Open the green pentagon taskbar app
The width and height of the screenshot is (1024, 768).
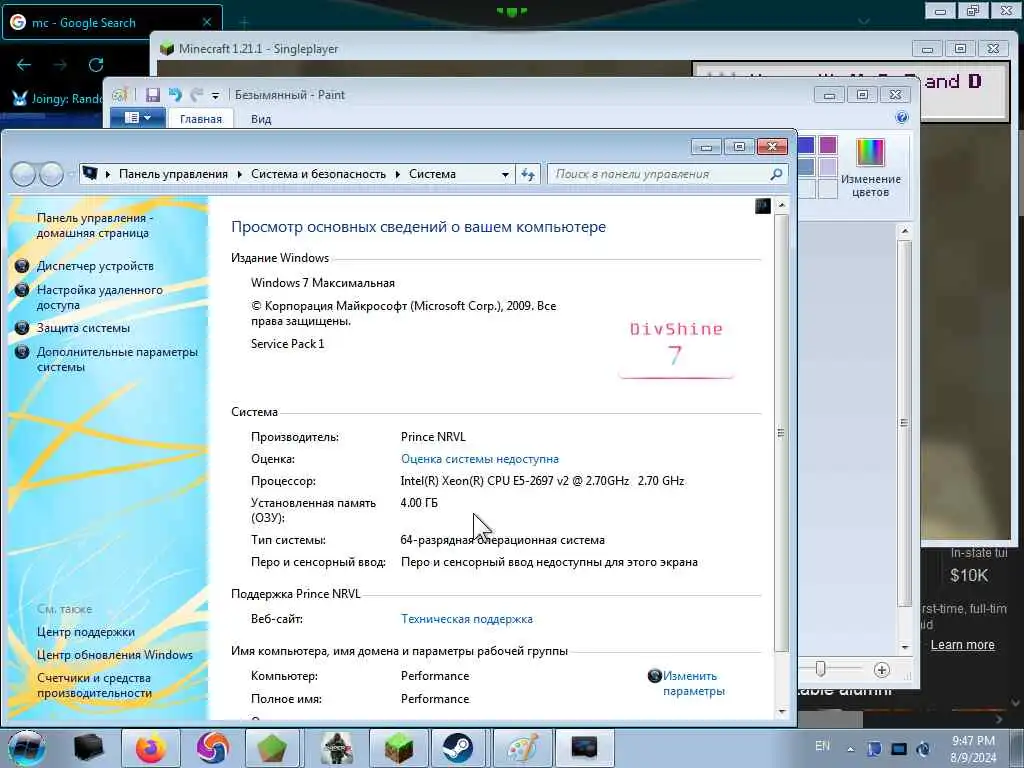(272, 748)
